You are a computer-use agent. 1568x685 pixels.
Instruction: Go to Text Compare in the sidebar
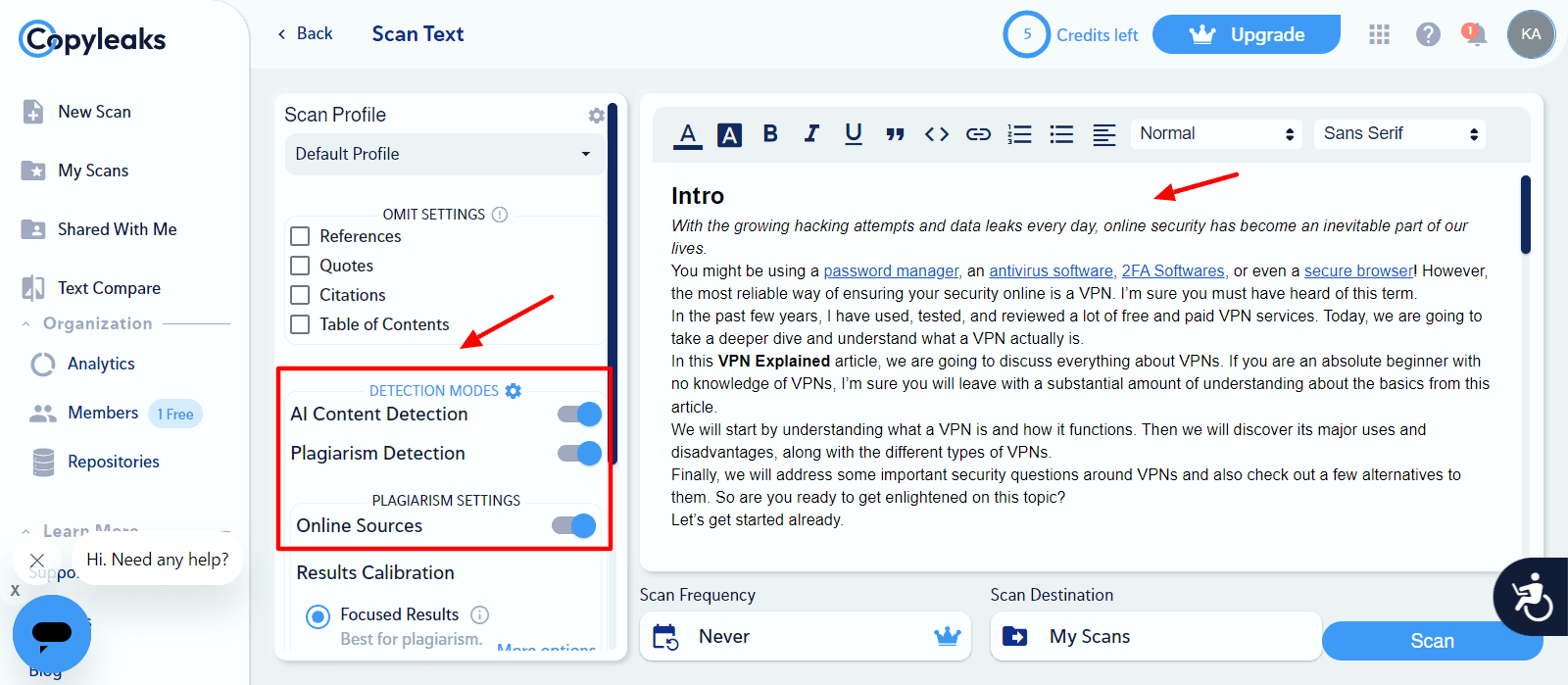tap(109, 288)
